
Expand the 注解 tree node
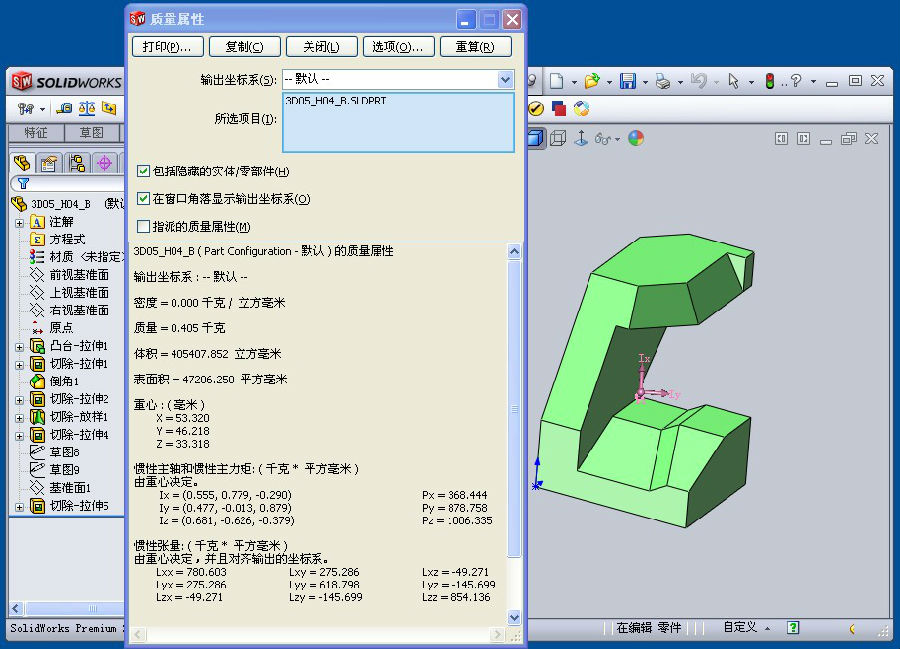tap(19, 222)
